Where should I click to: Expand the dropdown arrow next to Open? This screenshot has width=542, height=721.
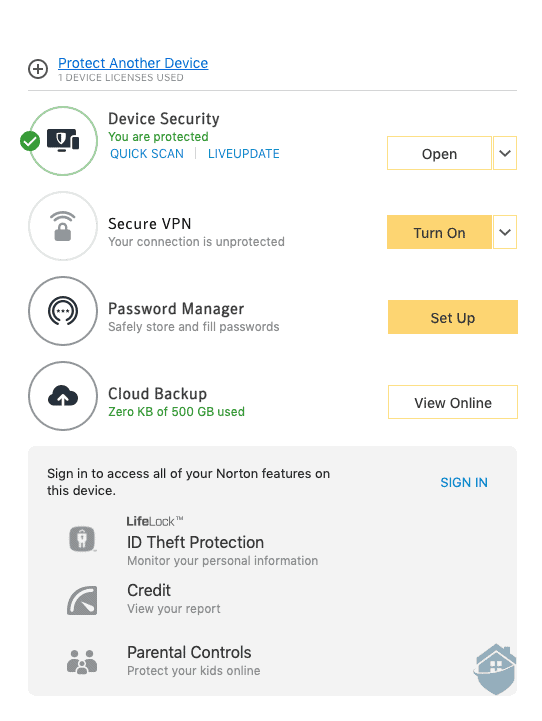tap(505, 154)
